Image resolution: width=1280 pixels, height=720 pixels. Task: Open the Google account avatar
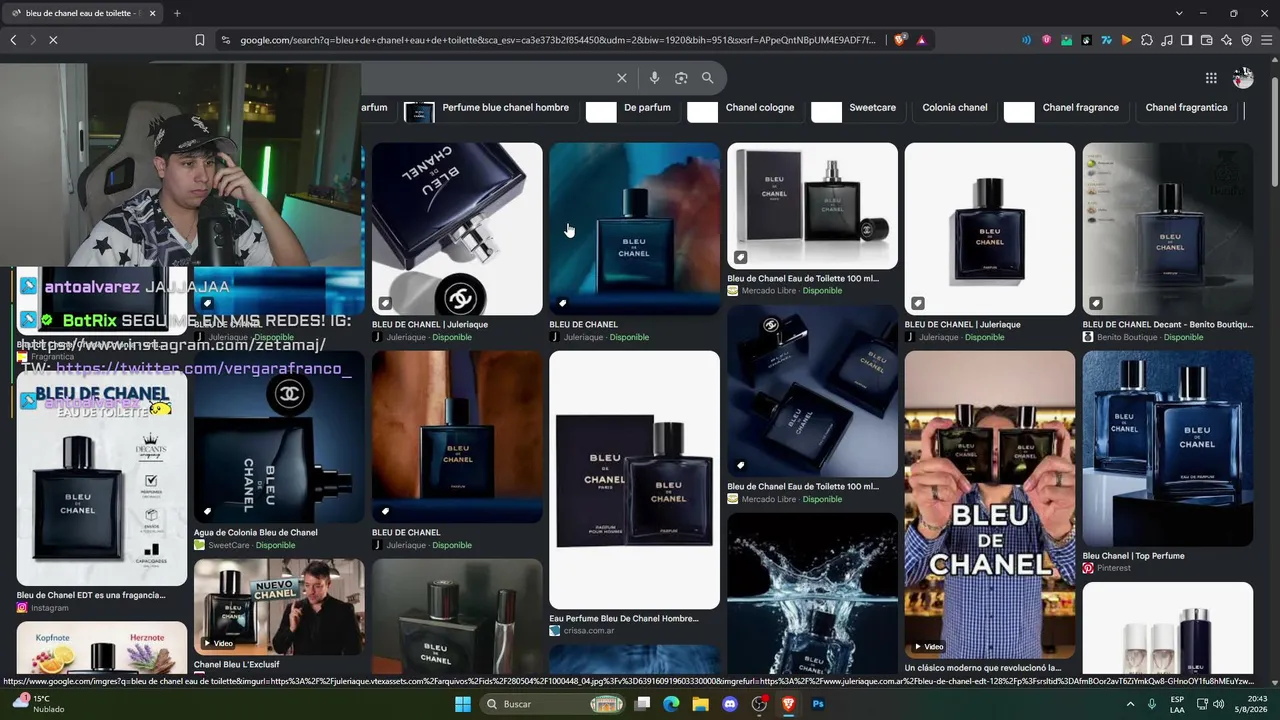click(x=1243, y=78)
